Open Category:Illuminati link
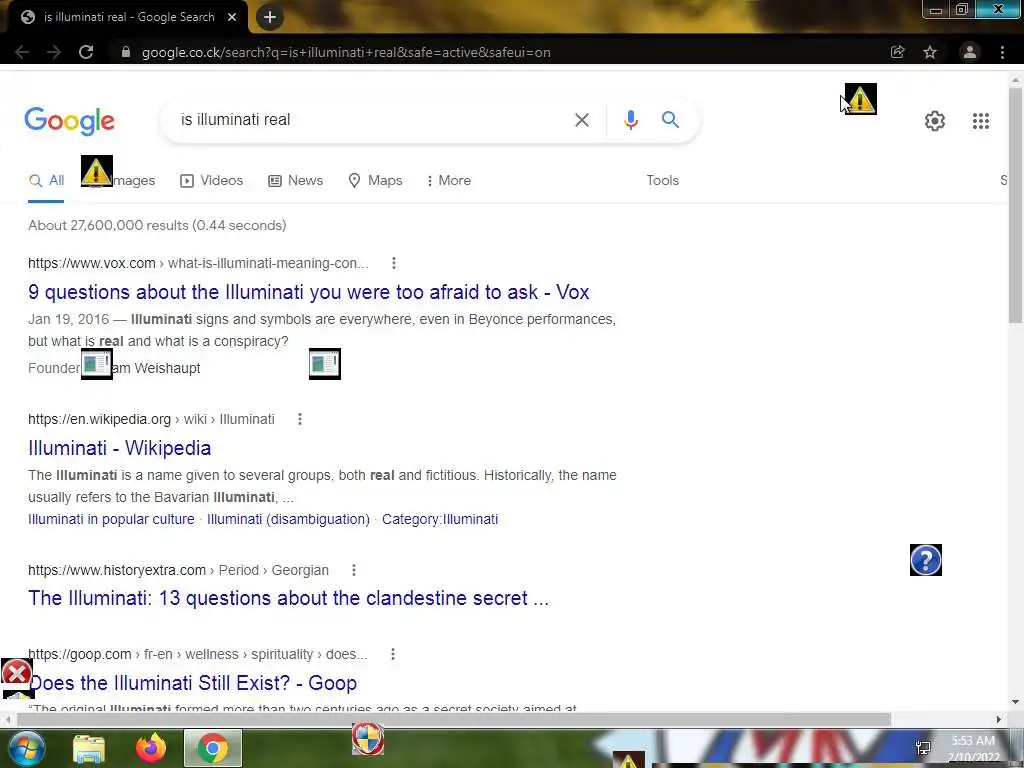 click(x=440, y=519)
